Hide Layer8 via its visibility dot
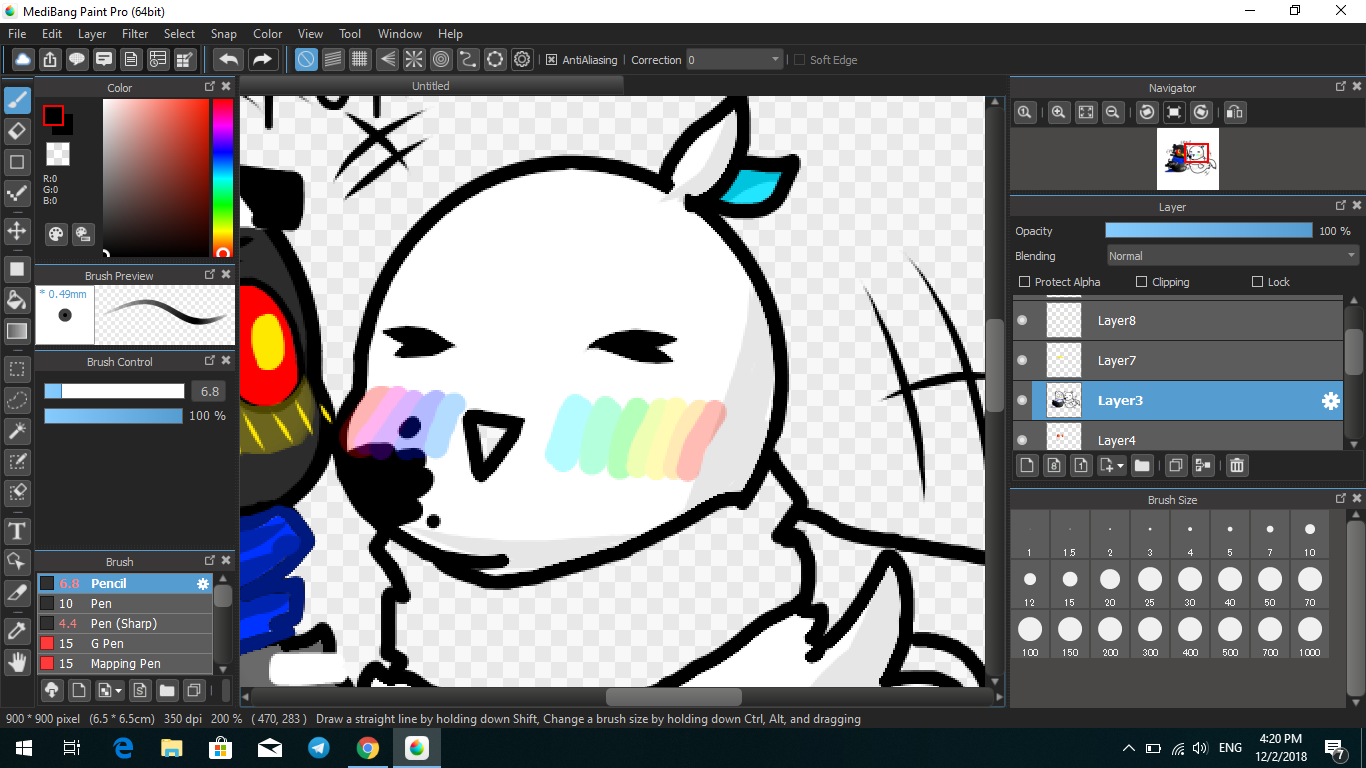 point(1022,321)
